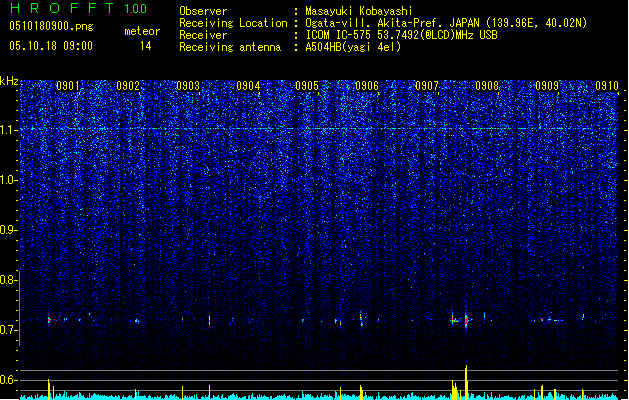629x400 pixels.
Task: Click the 0910 time marker
Action: [x=607, y=86]
